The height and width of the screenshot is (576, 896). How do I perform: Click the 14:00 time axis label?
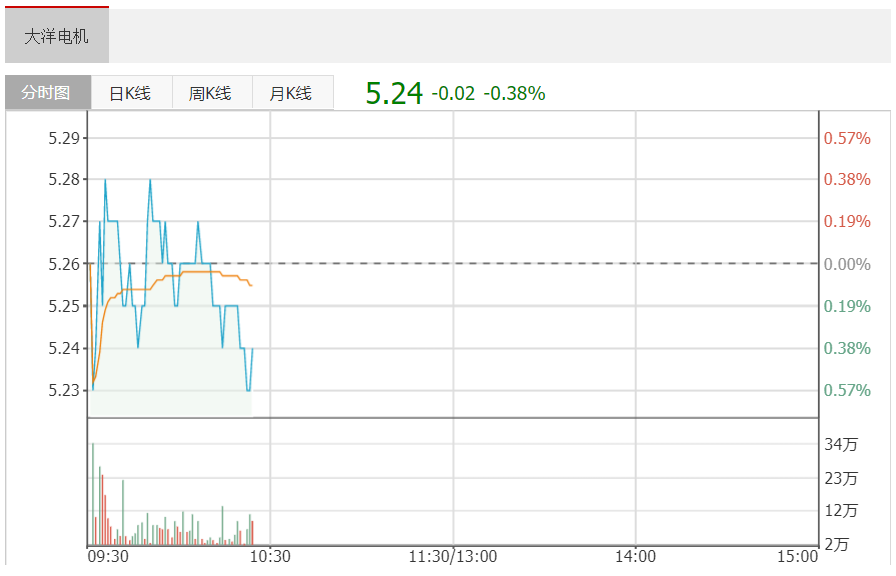pyautogui.click(x=635, y=556)
